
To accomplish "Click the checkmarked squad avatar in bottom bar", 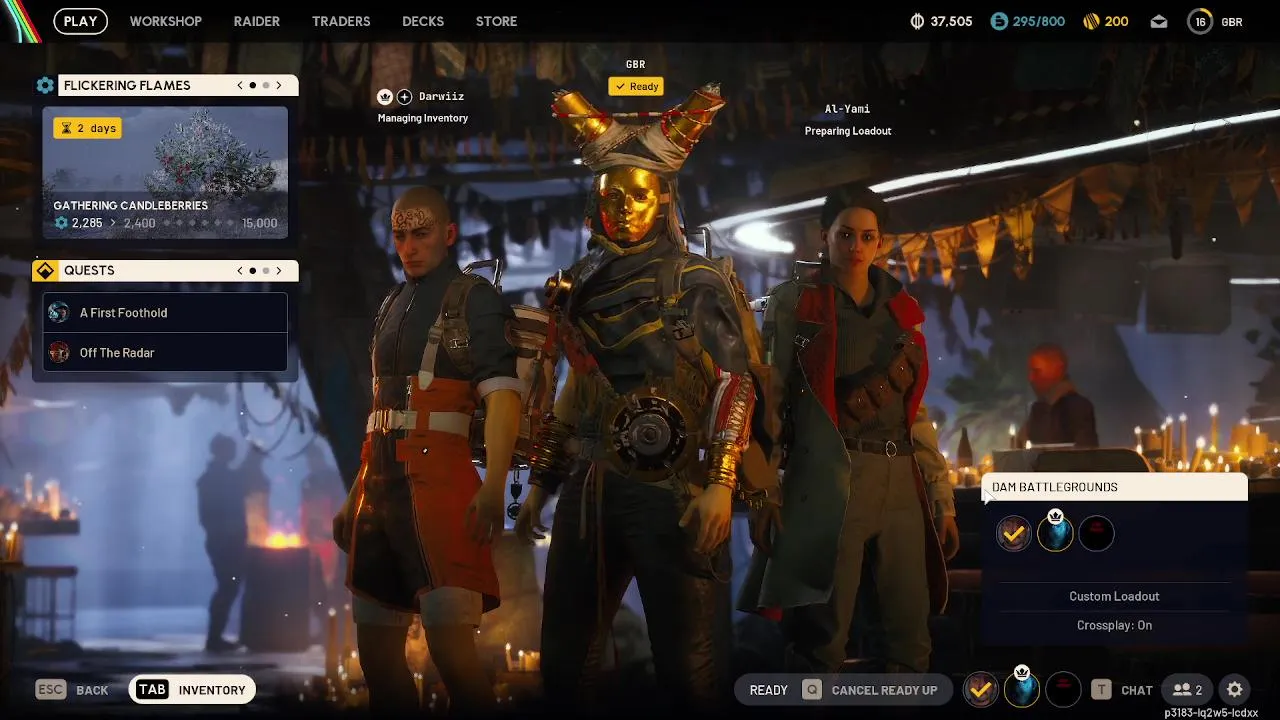I will point(981,690).
